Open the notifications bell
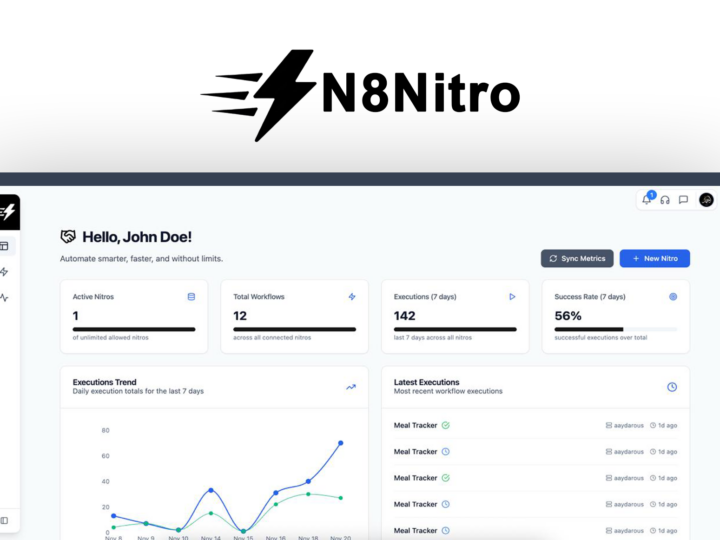The height and width of the screenshot is (540, 720). coord(647,200)
